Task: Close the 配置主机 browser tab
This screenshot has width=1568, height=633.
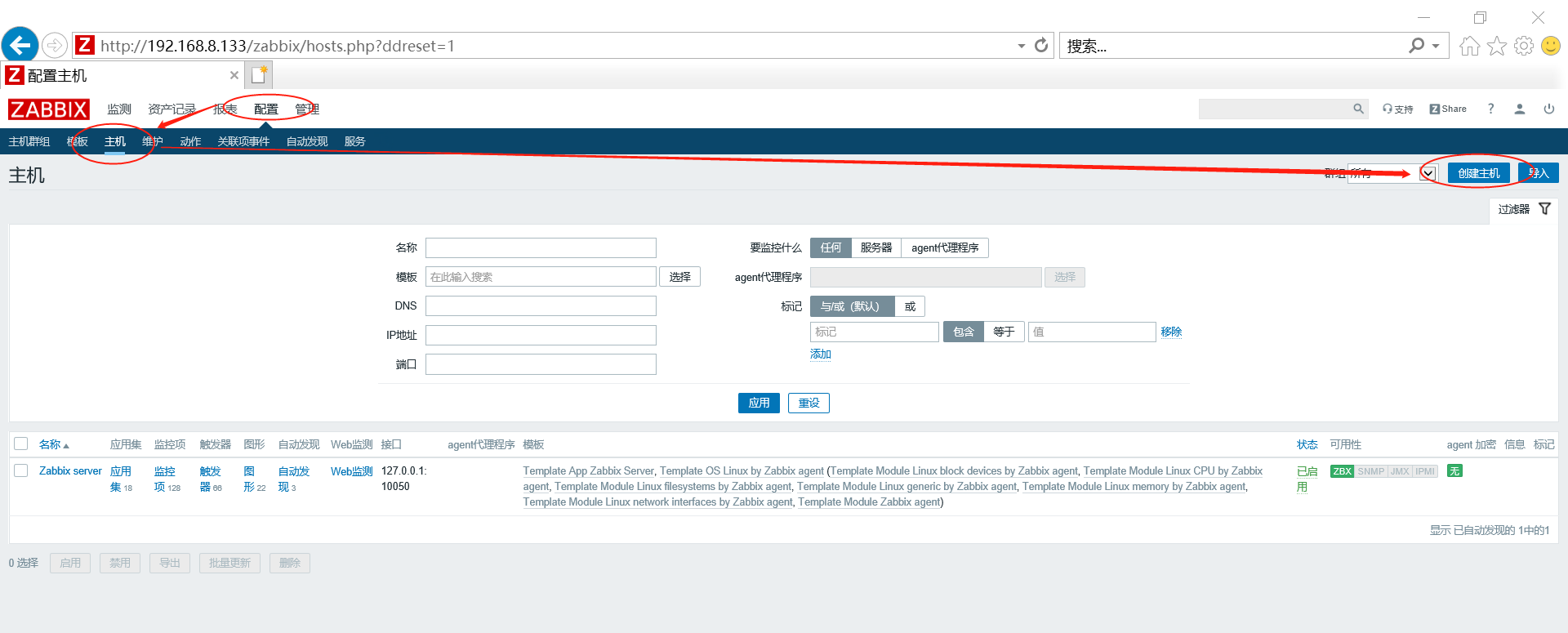Action: [x=234, y=75]
